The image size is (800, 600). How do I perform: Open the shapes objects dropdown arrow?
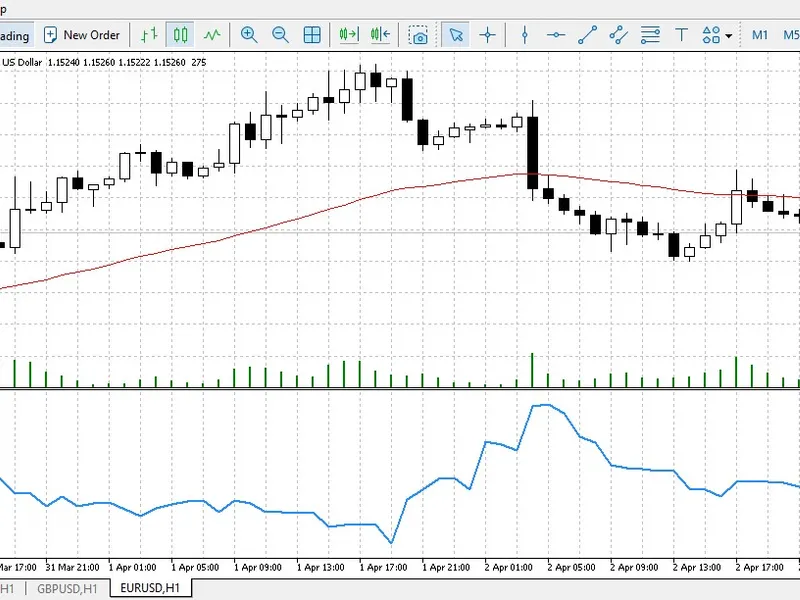[x=729, y=36]
